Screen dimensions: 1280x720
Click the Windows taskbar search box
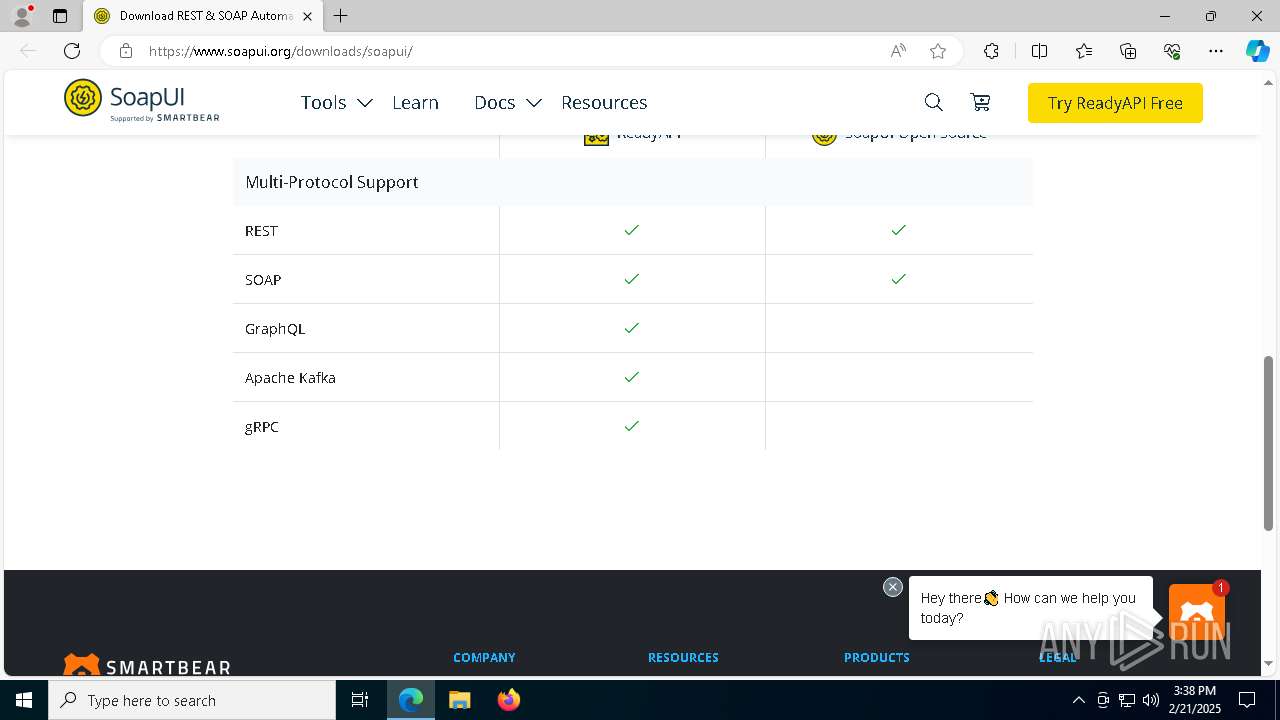tap(192, 700)
